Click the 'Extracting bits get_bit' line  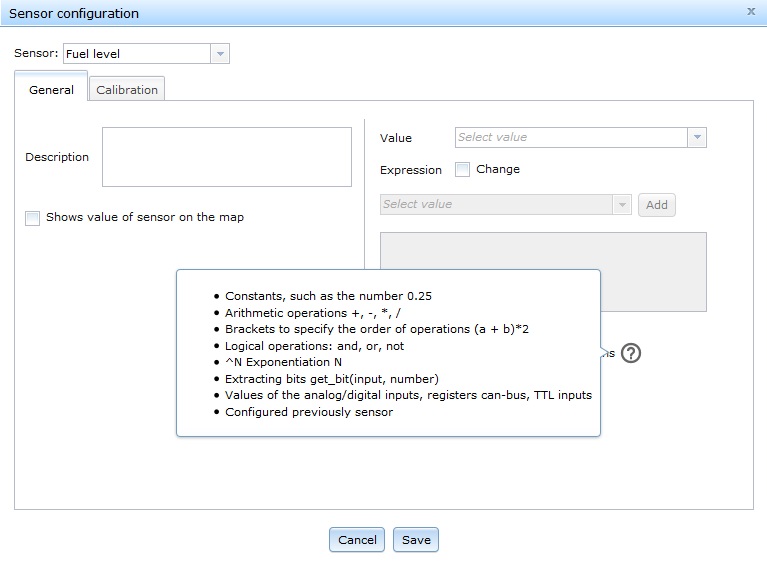(x=332, y=379)
